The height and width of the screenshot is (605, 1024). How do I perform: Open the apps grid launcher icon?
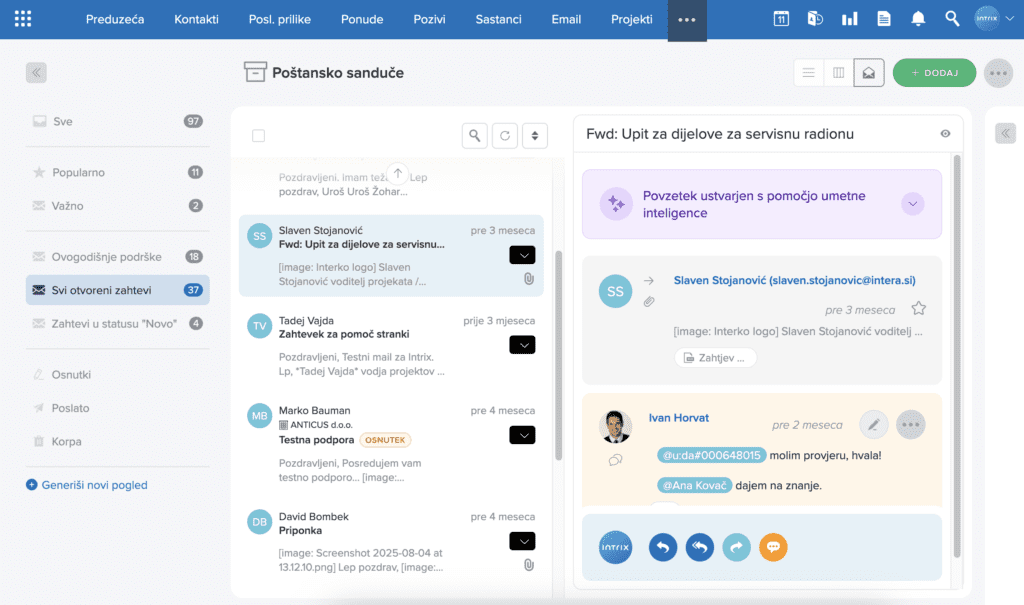click(23, 19)
